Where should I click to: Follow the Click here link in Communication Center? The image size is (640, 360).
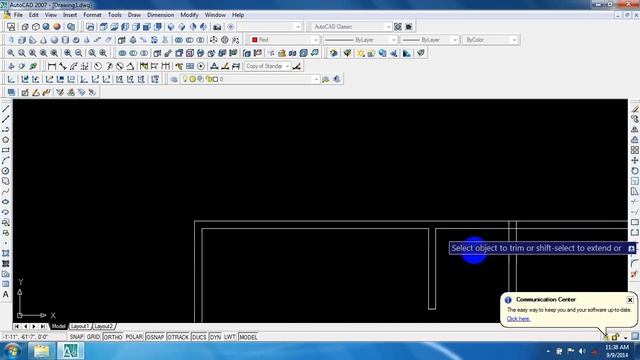coord(518,319)
